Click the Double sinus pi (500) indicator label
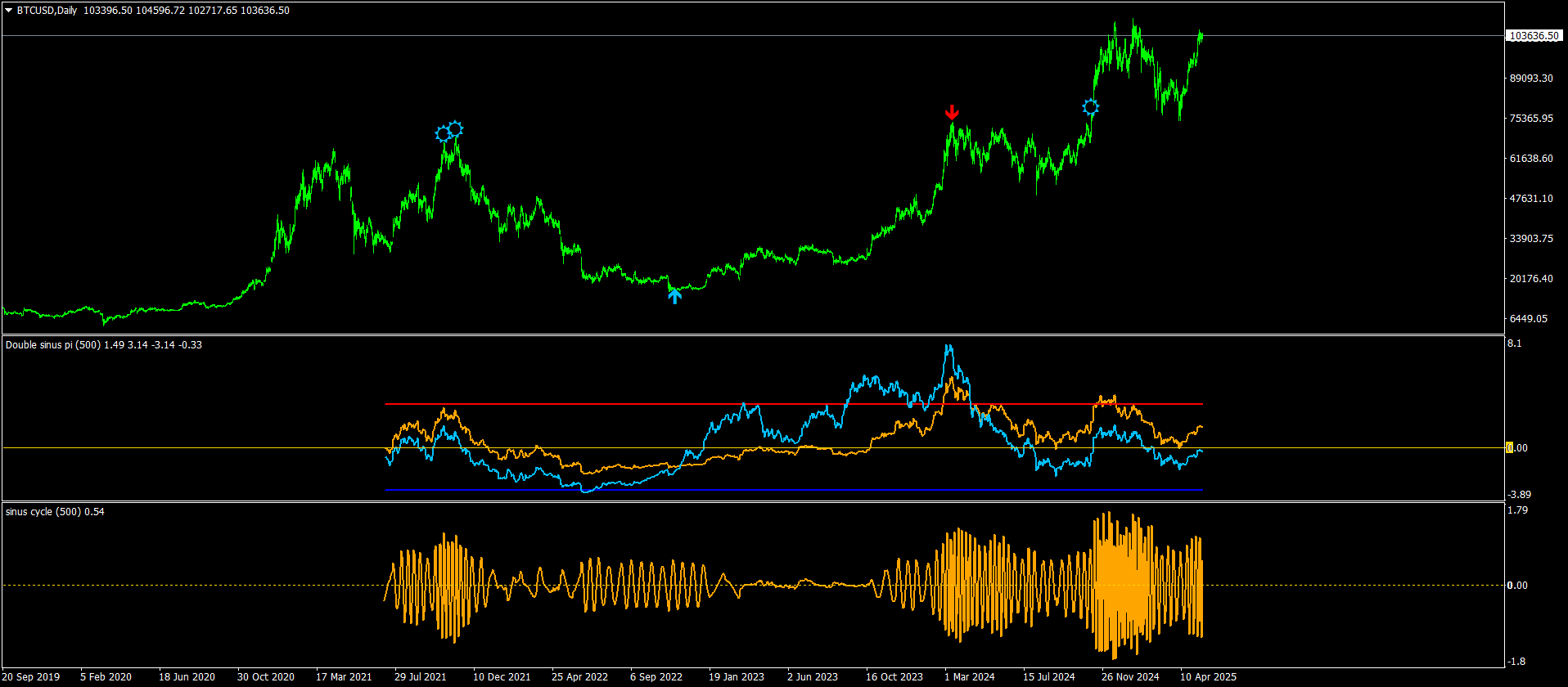Image resolution: width=1568 pixels, height=687 pixels. [x=53, y=345]
